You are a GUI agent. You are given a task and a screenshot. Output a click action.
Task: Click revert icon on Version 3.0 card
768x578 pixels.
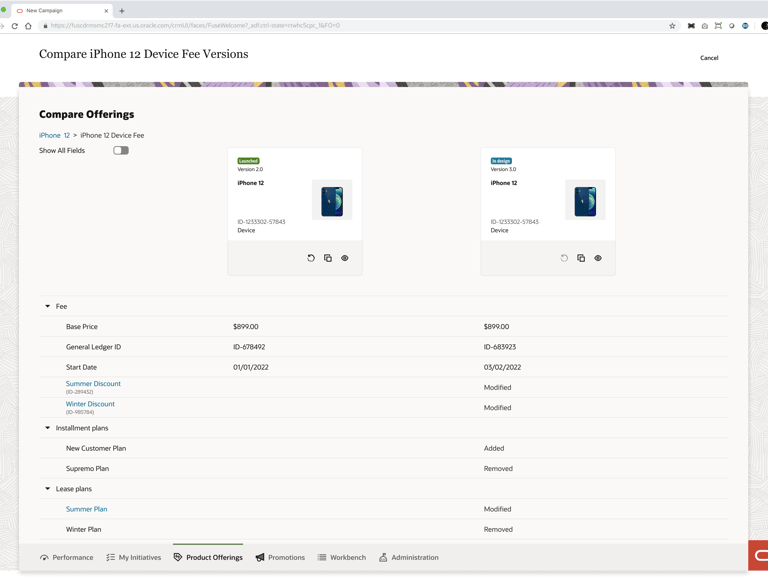[x=564, y=258]
